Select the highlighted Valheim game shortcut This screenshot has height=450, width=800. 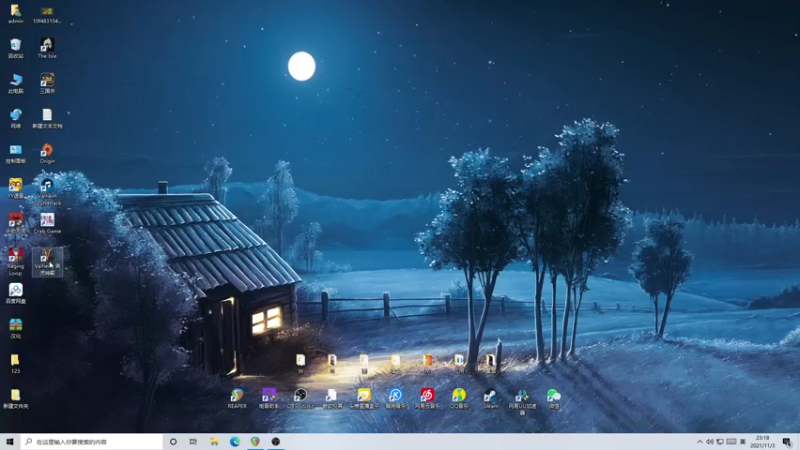pyautogui.click(x=47, y=262)
